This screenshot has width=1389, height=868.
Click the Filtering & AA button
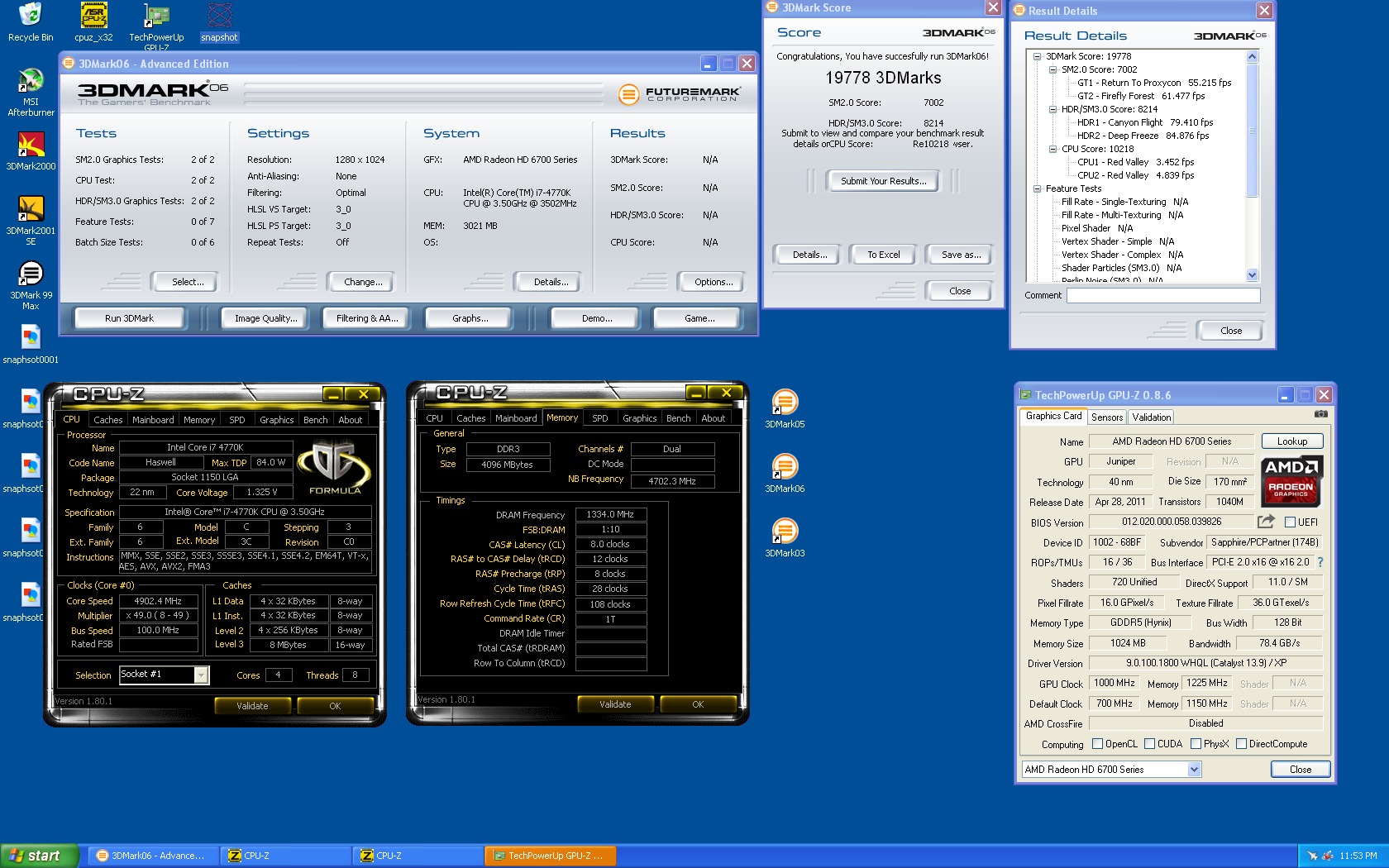pyautogui.click(x=367, y=318)
